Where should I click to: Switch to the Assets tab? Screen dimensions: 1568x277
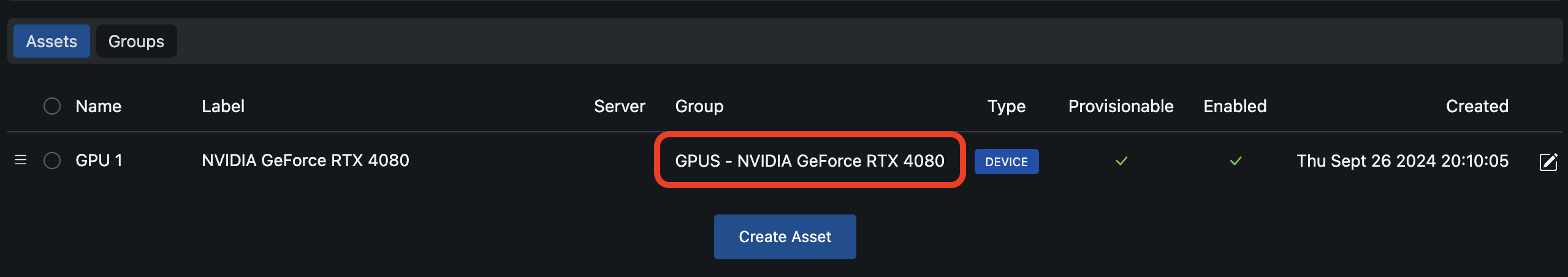click(51, 41)
